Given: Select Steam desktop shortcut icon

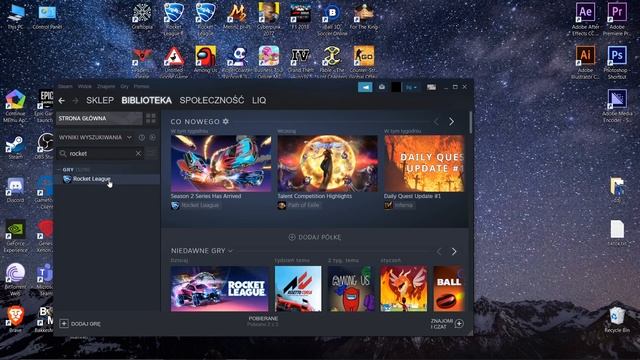Looking at the screenshot, I should click(x=15, y=147).
